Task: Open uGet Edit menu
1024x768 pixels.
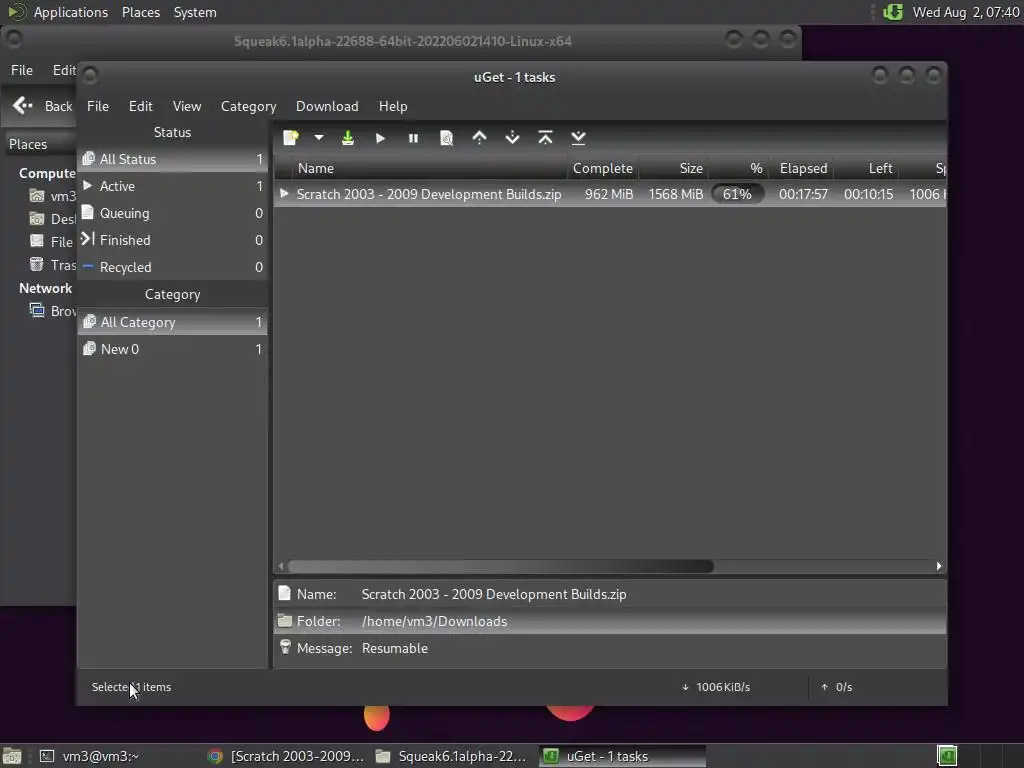Action: 140,106
